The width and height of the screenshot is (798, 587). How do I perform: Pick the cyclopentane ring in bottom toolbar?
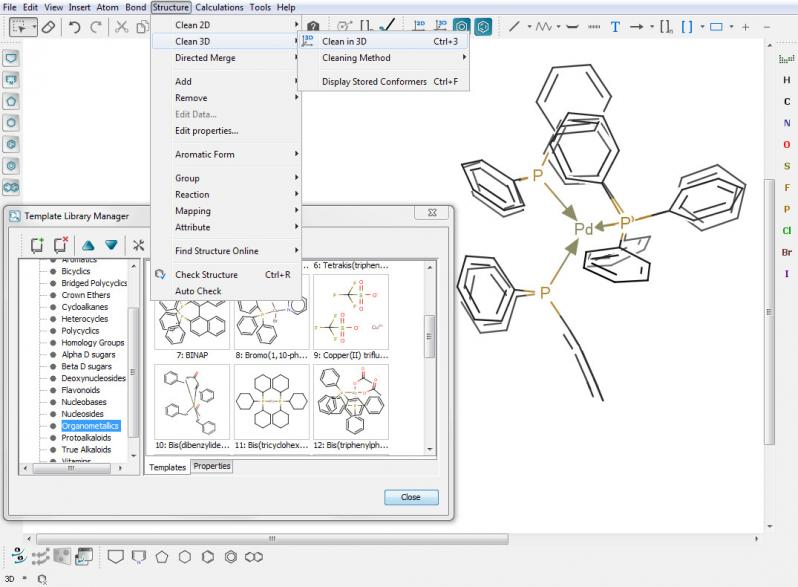[161, 557]
